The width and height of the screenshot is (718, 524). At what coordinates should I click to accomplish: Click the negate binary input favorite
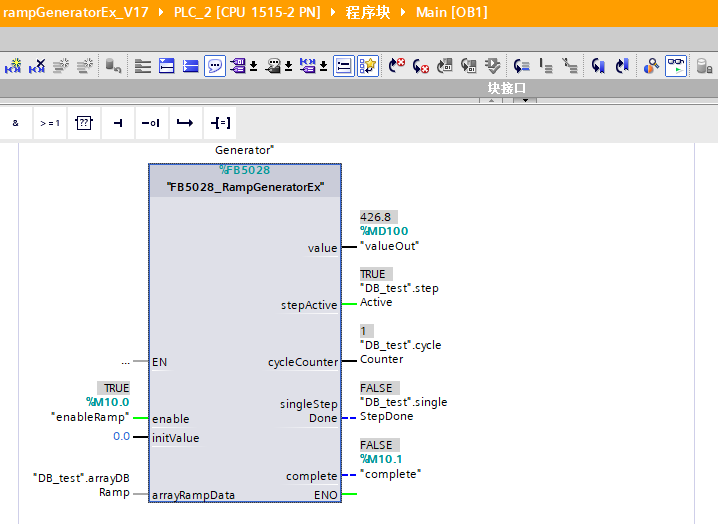pyautogui.click(x=151, y=123)
